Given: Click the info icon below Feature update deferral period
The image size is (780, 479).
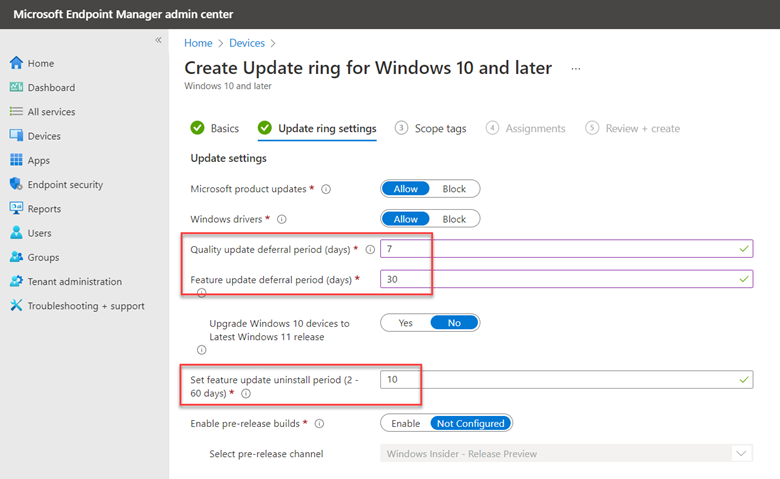Looking at the screenshot, I should click(x=201, y=293).
